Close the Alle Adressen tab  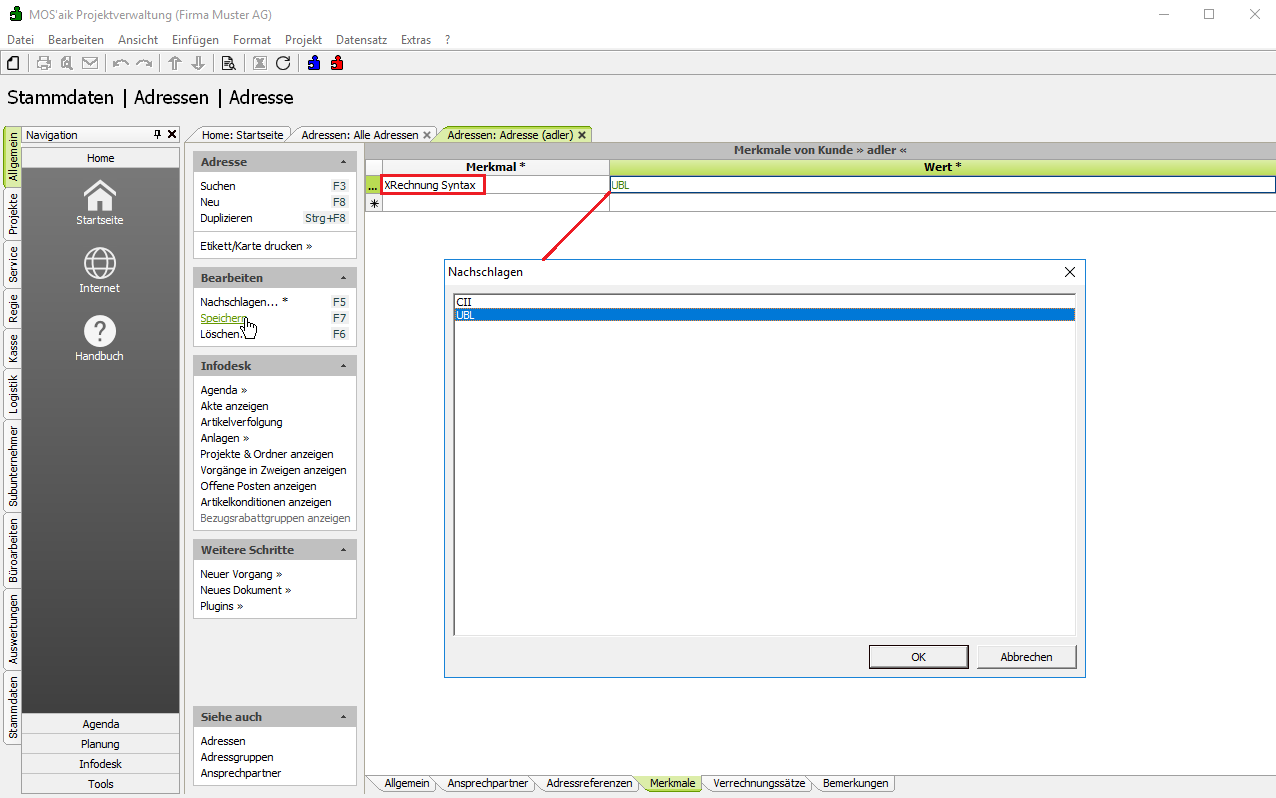(427, 135)
